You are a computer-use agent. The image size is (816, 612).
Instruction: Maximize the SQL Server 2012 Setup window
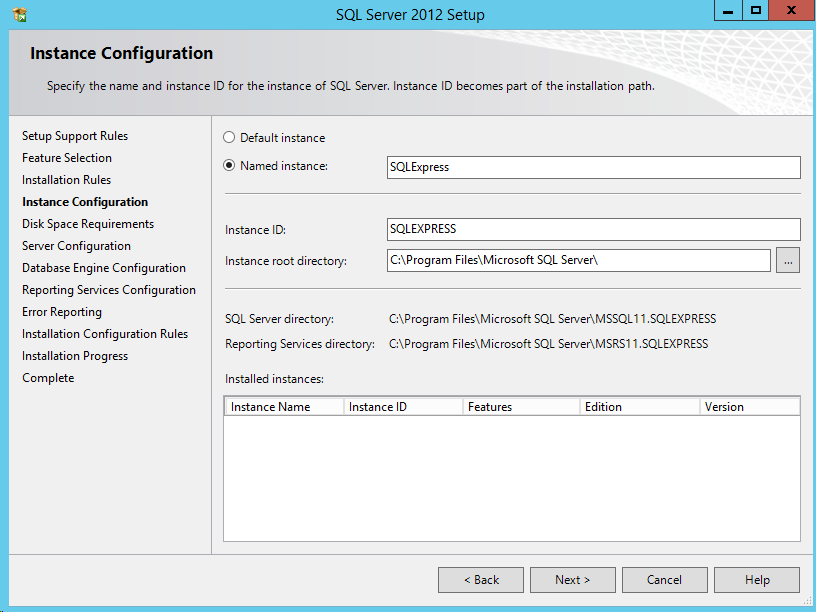tap(756, 11)
